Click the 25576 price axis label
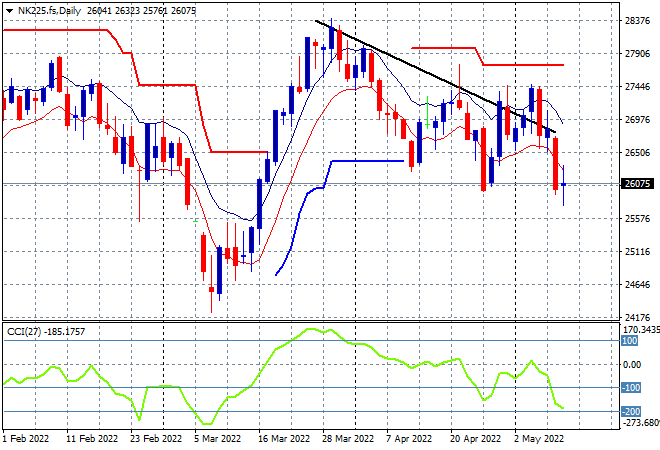This screenshot has height=450, width=660. tap(637, 218)
